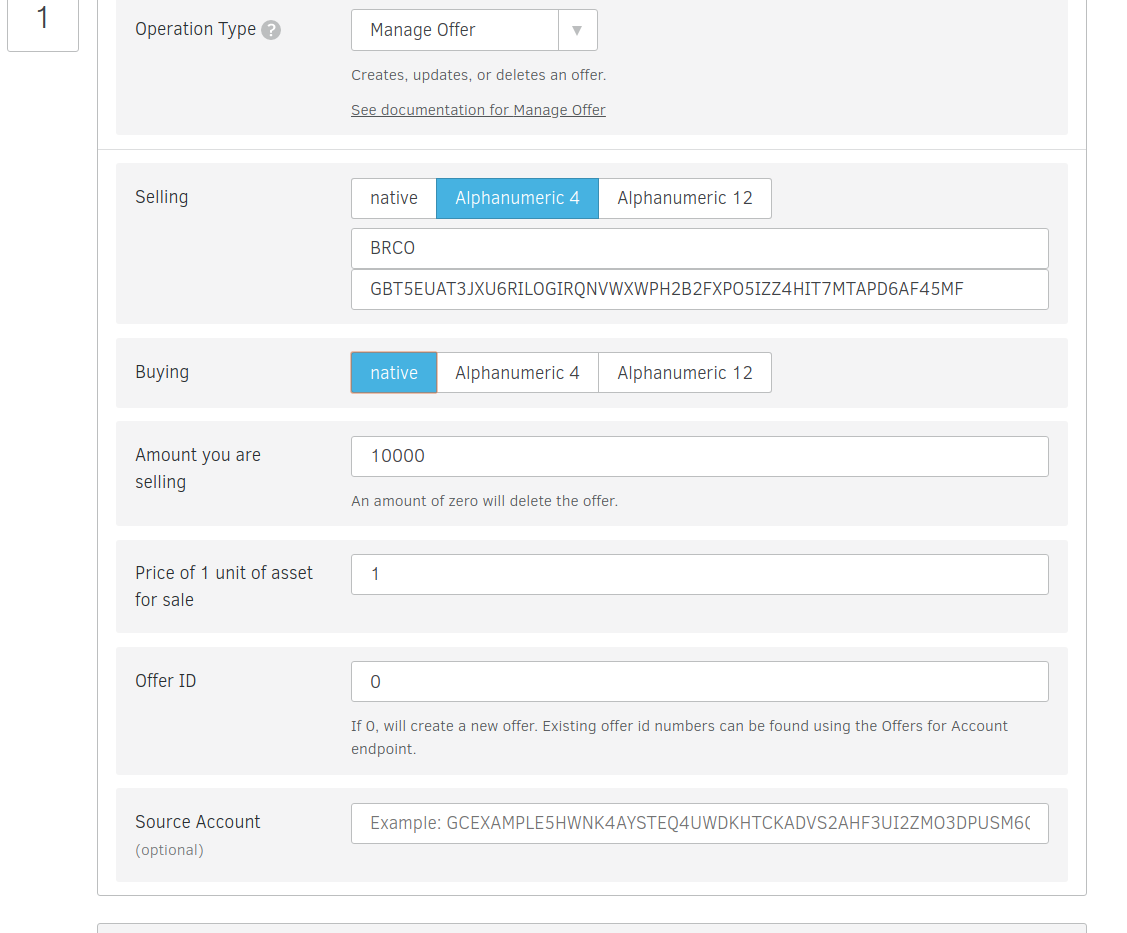Choose Alphanumeric 12 for the Selling asset

tap(684, 198)
